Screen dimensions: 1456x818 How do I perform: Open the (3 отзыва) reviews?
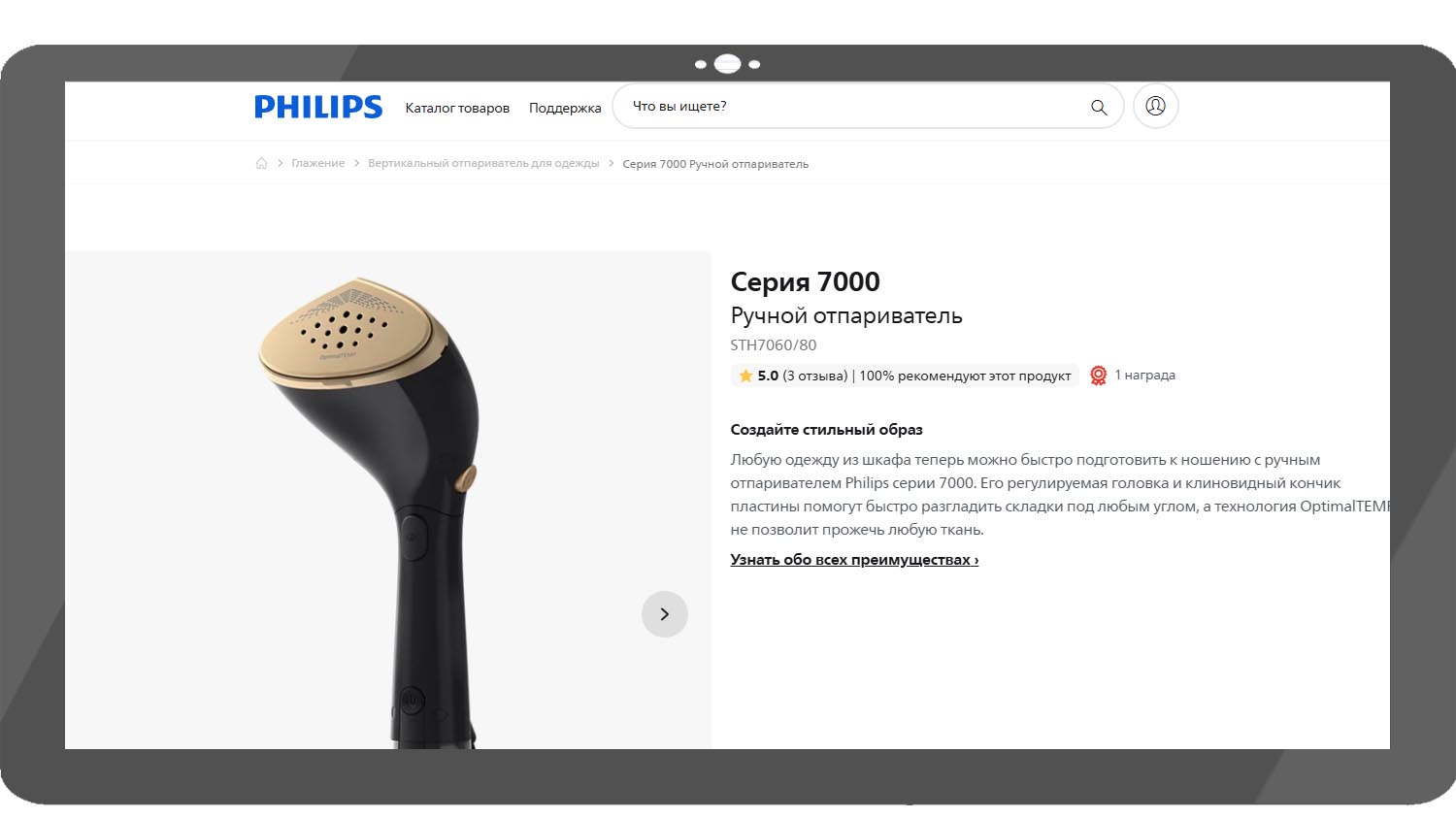815,376
